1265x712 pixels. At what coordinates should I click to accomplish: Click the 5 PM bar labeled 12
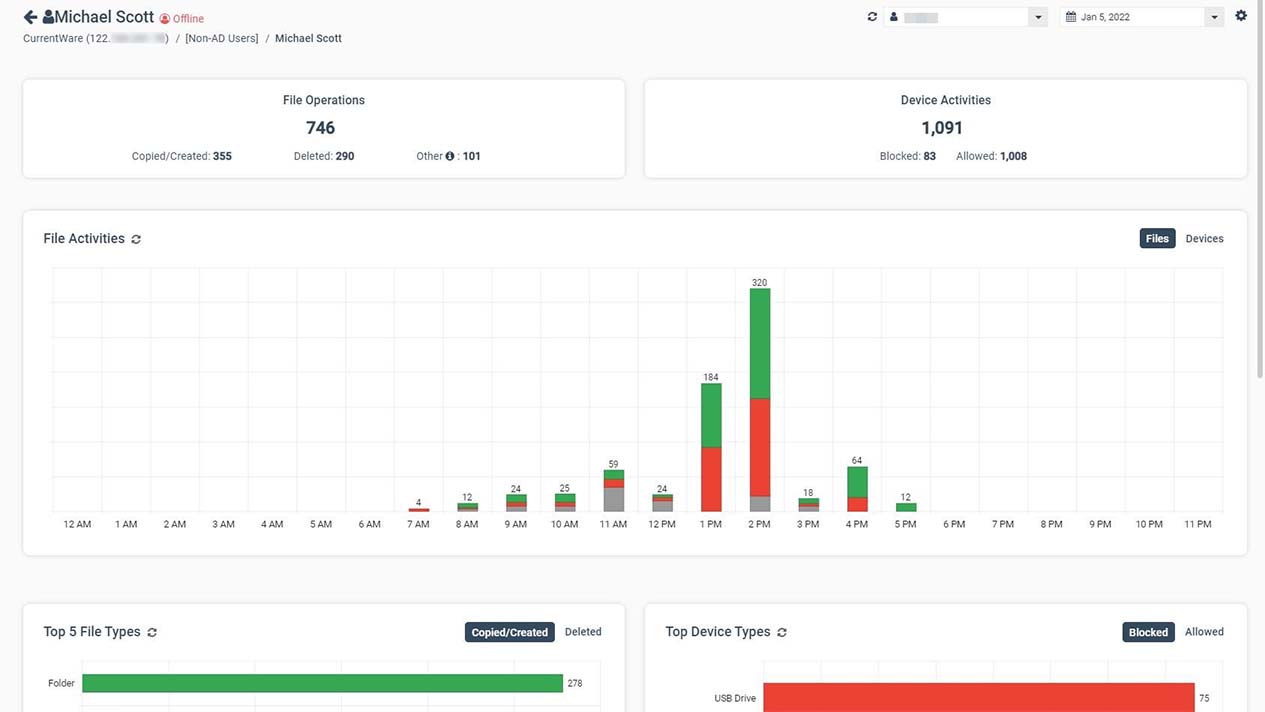point(906,507)
